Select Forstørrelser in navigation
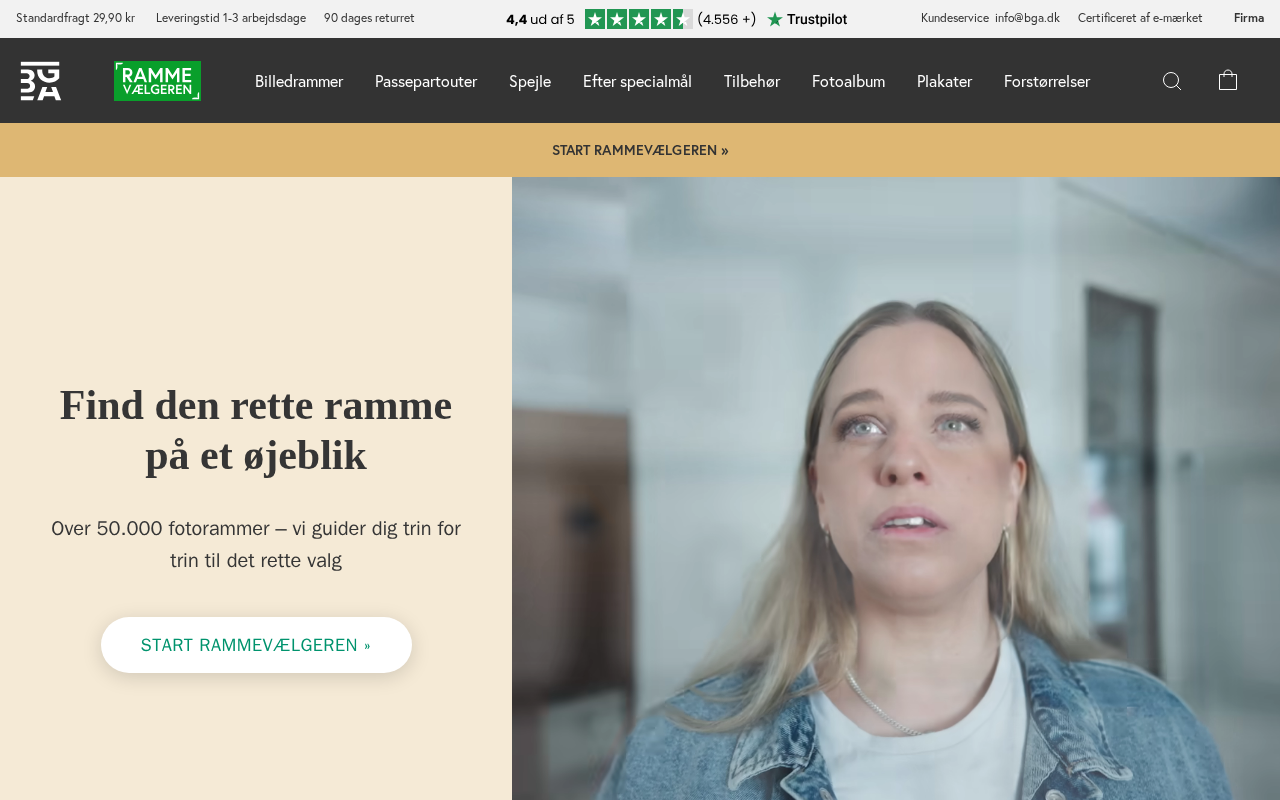 1047,81
